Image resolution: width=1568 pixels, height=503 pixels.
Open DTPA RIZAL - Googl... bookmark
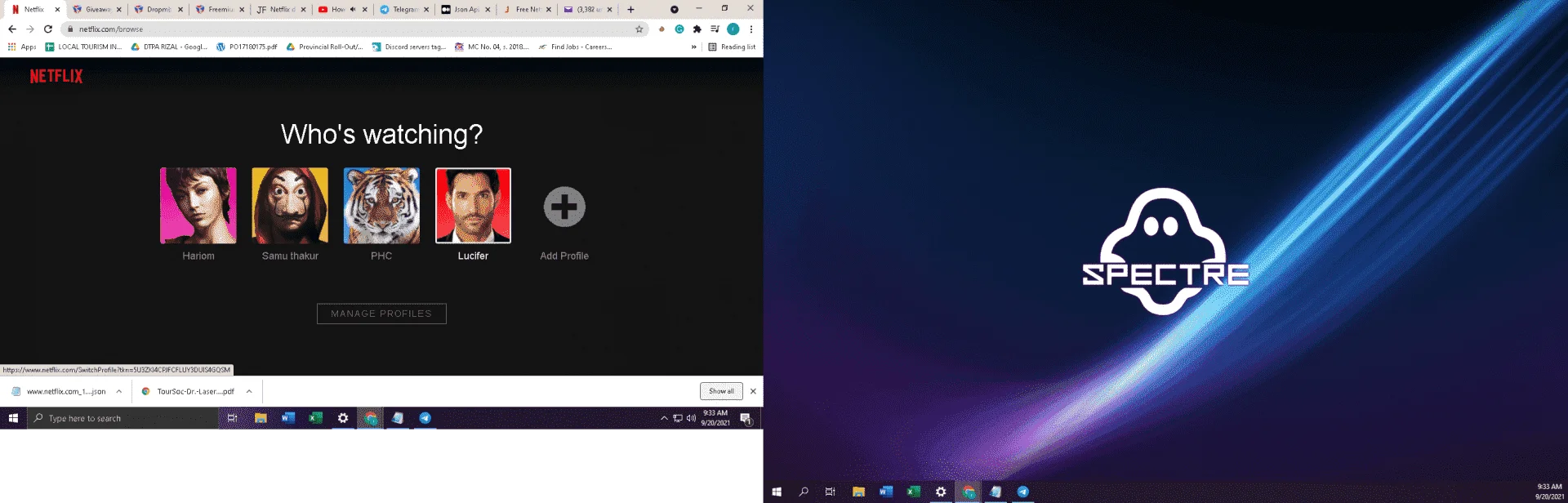click(x=169, y=47)
